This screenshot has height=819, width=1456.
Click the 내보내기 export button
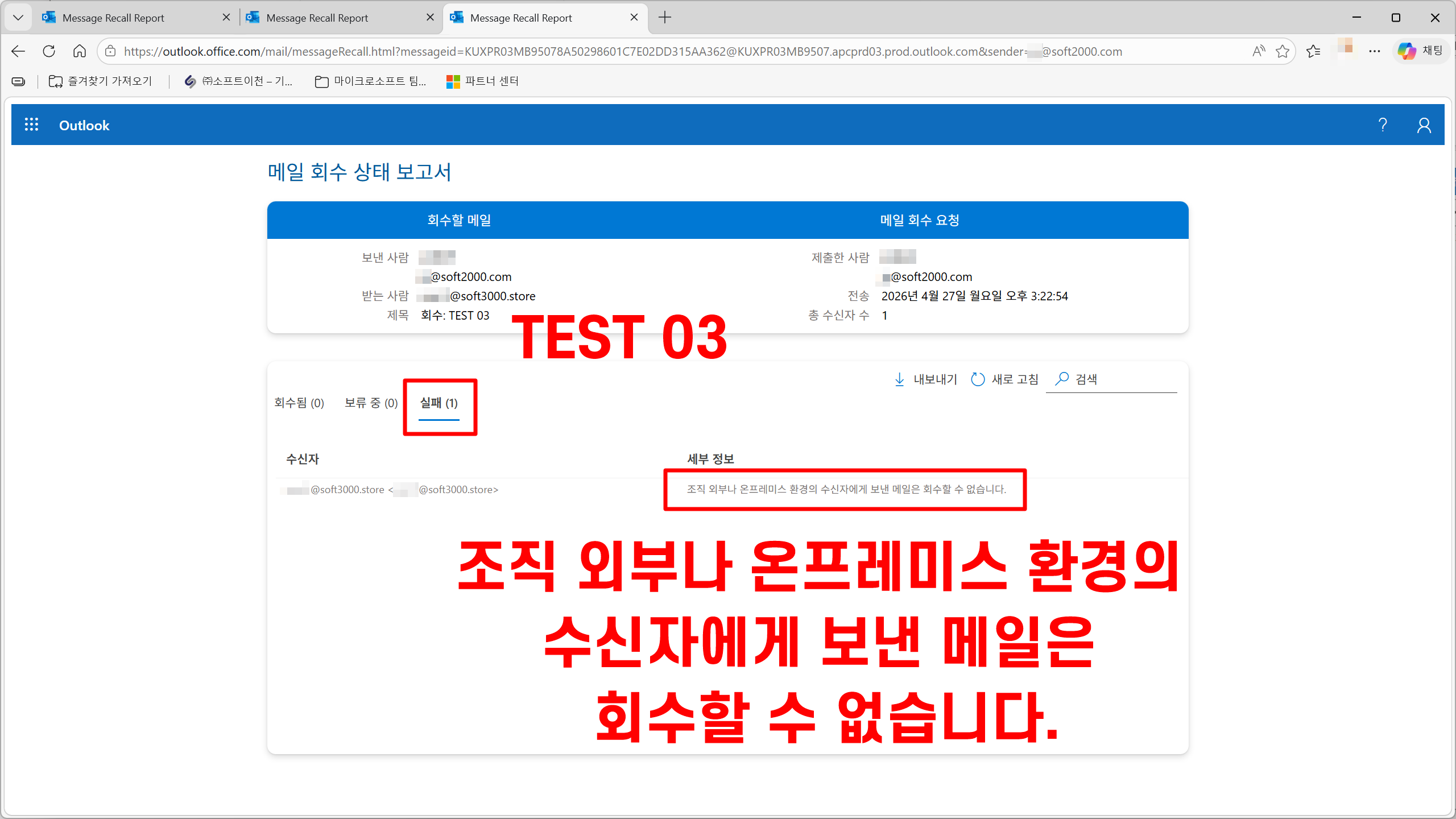coord(925,379)
